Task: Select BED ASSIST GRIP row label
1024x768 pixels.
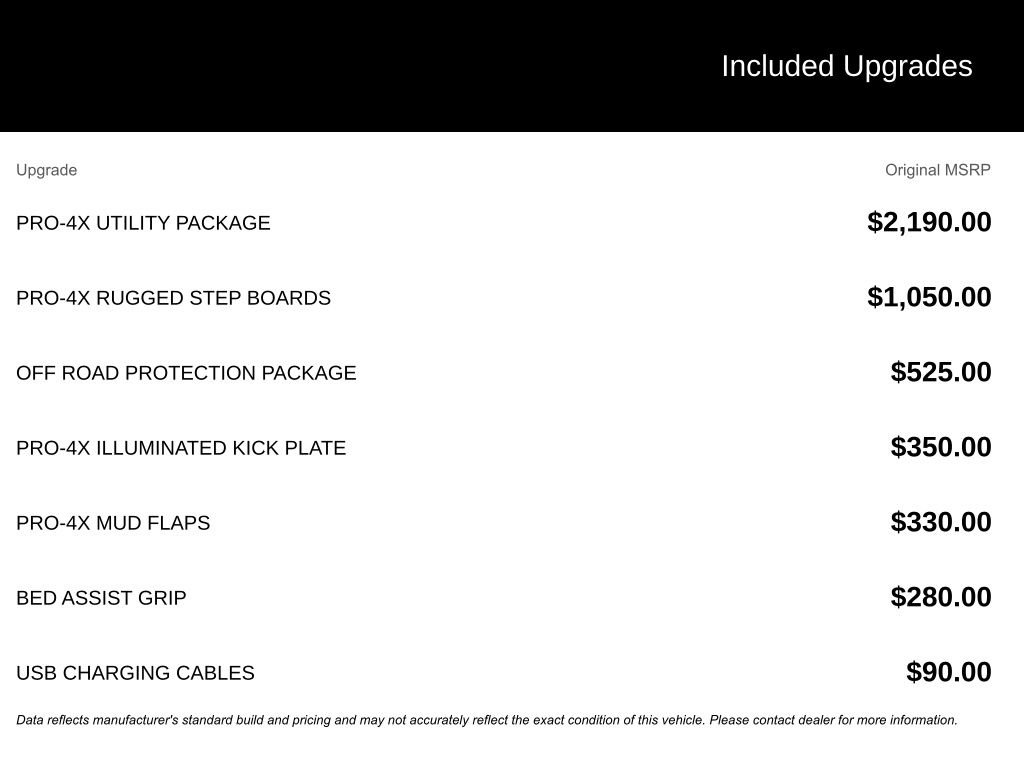Action: coord(101,598)
